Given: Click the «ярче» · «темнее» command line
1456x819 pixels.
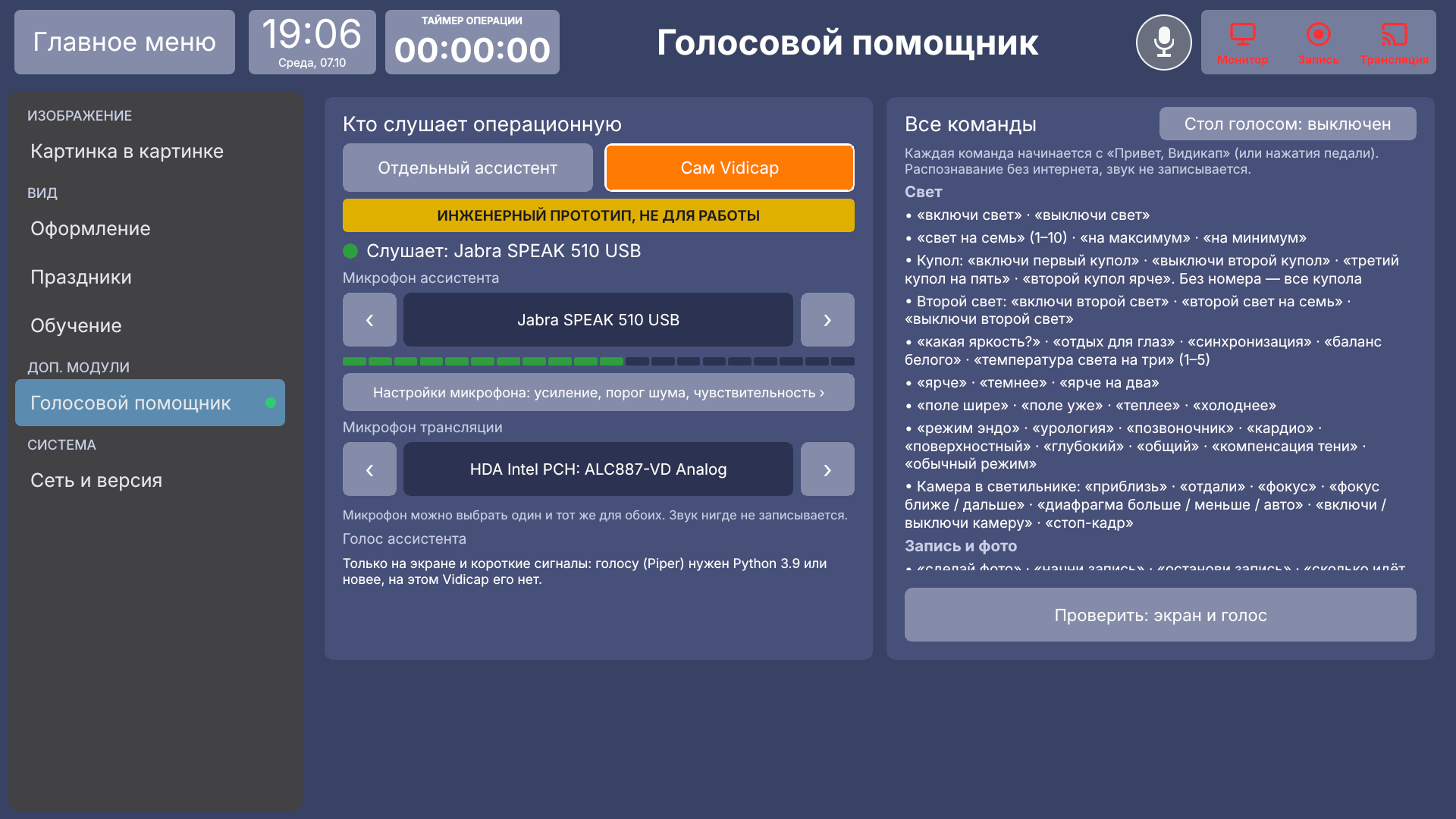Looking at the screenshot, I should pos(1032,383).
